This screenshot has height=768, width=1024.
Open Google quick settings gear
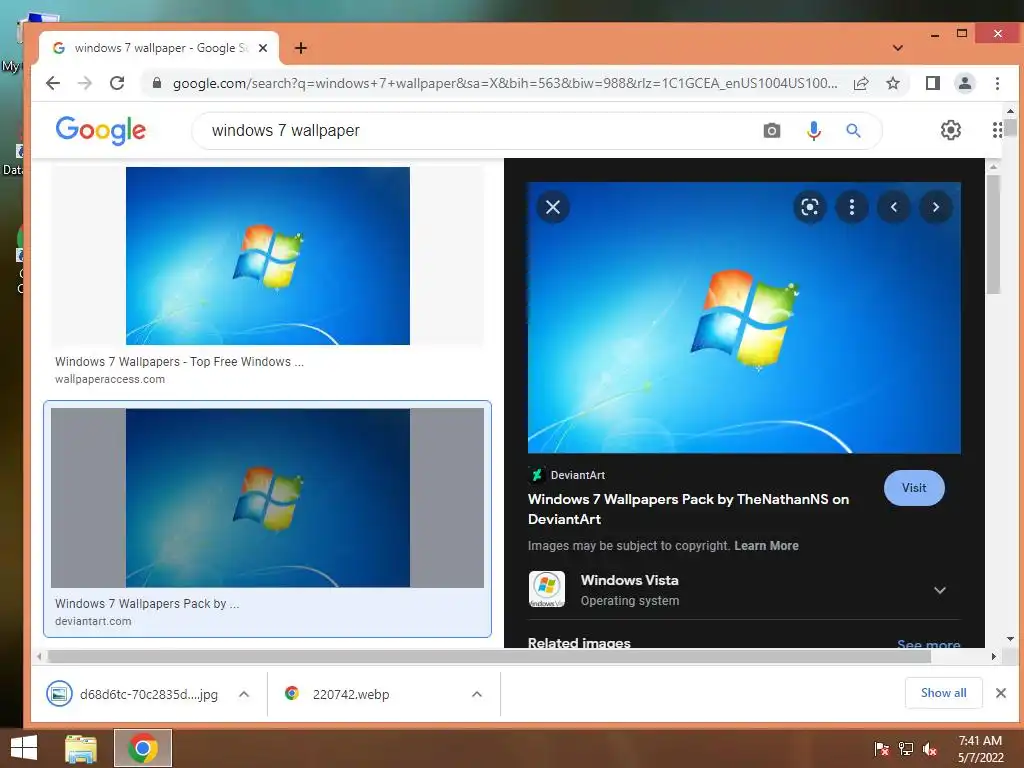[951, 130]
